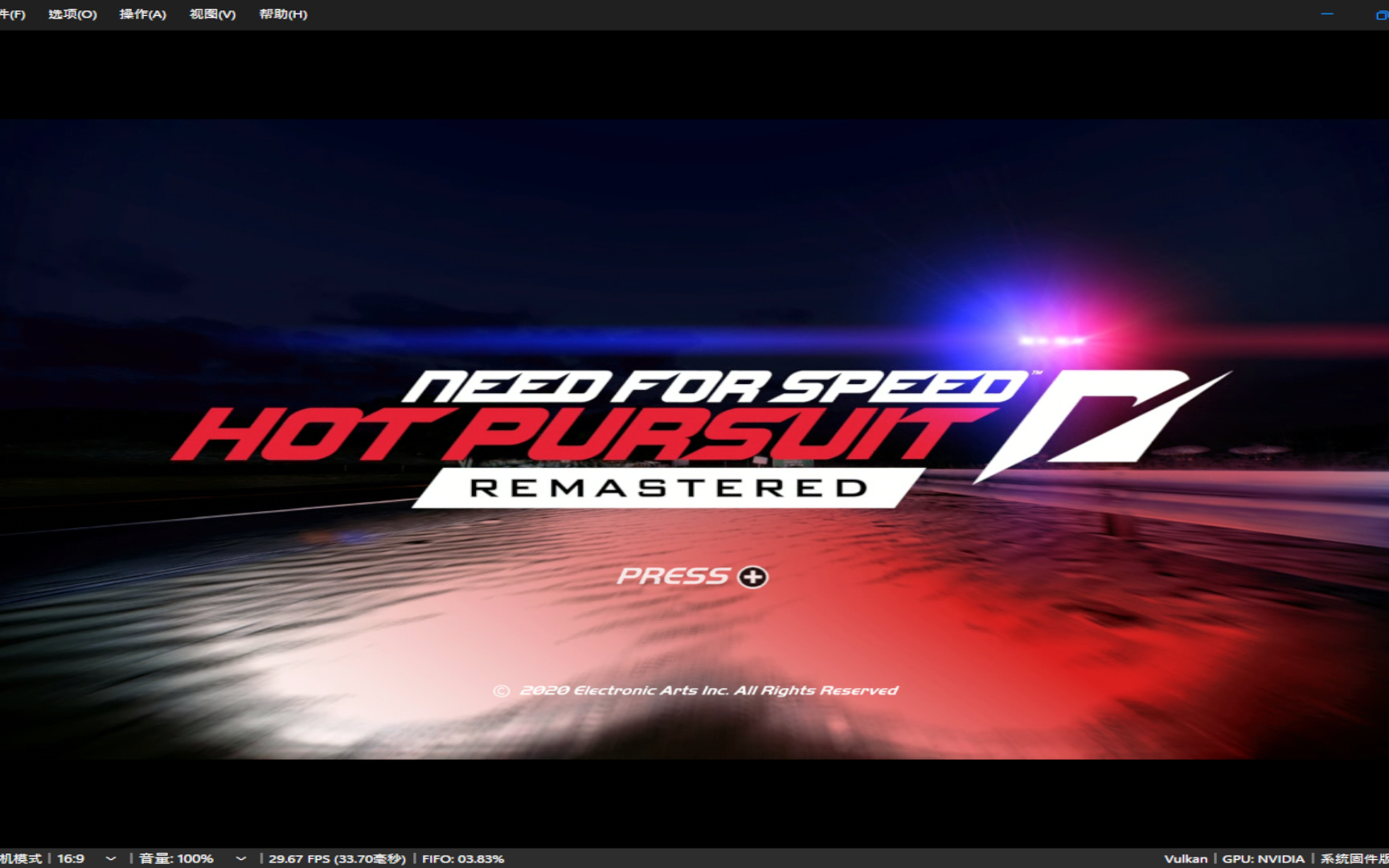Minimize the emulator window
This screenshot has height=868, width=1389.
coord(1327,14)
